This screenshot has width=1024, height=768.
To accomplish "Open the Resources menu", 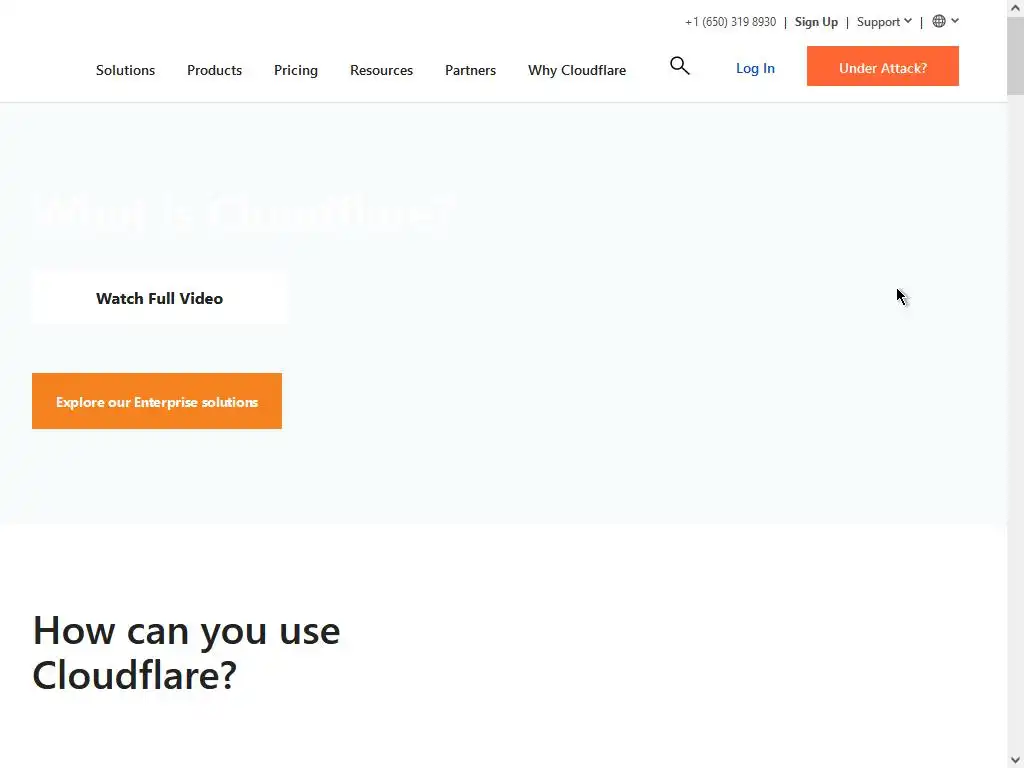I will [381, 70].
